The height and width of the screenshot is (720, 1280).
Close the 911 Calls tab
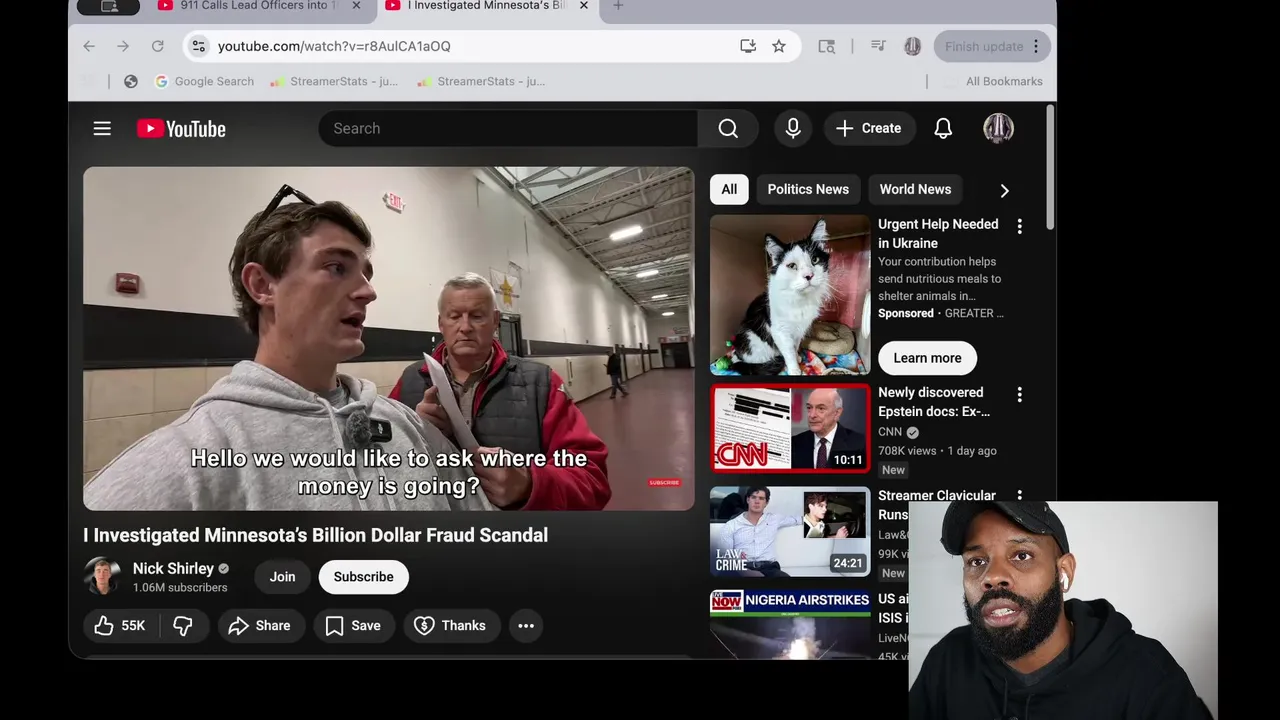[x=356, y=6]
